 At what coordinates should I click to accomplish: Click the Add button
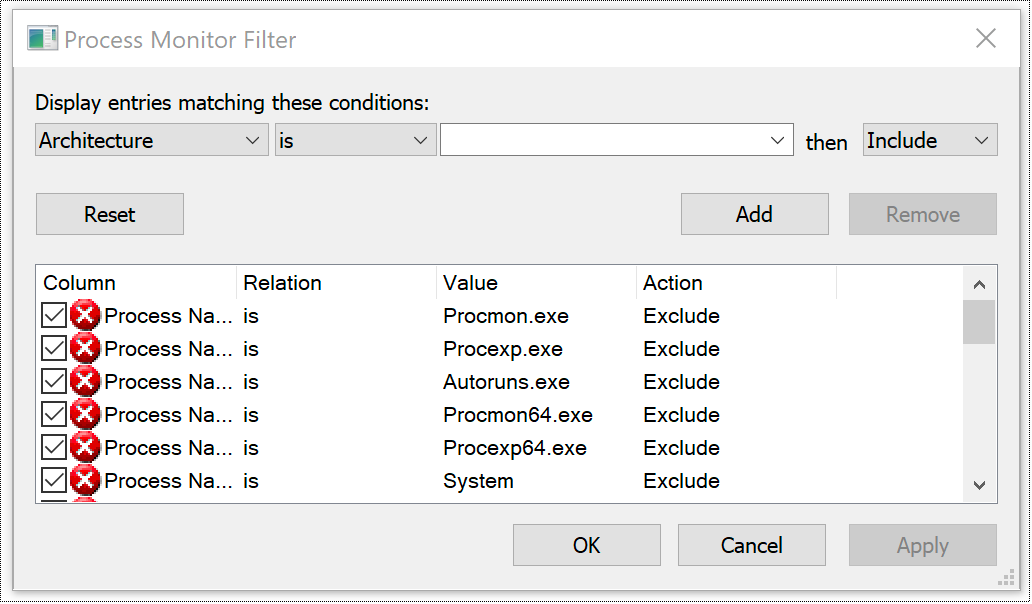tap(755, 214)
